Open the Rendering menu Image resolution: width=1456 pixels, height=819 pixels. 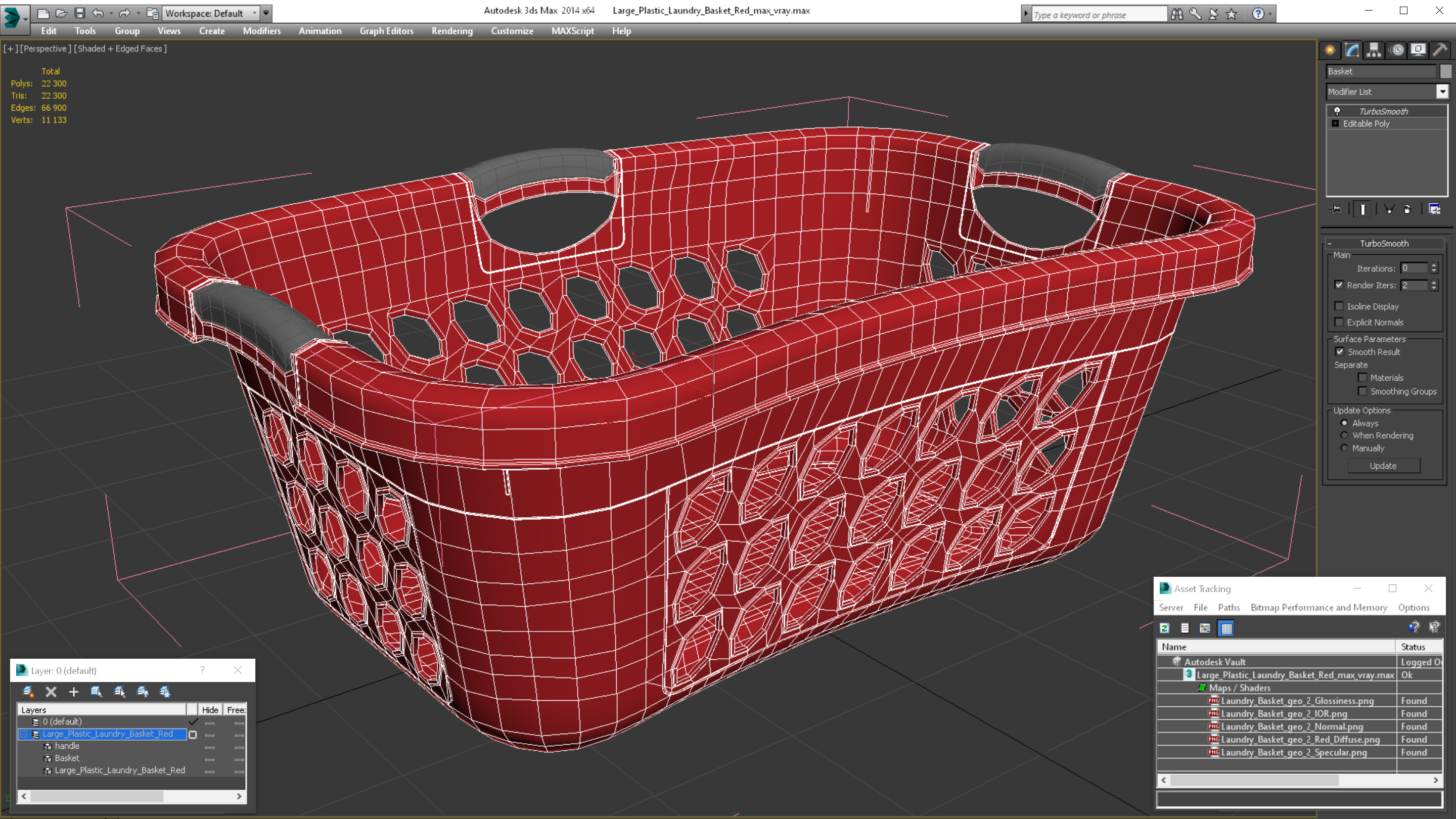tap(451, 31)
